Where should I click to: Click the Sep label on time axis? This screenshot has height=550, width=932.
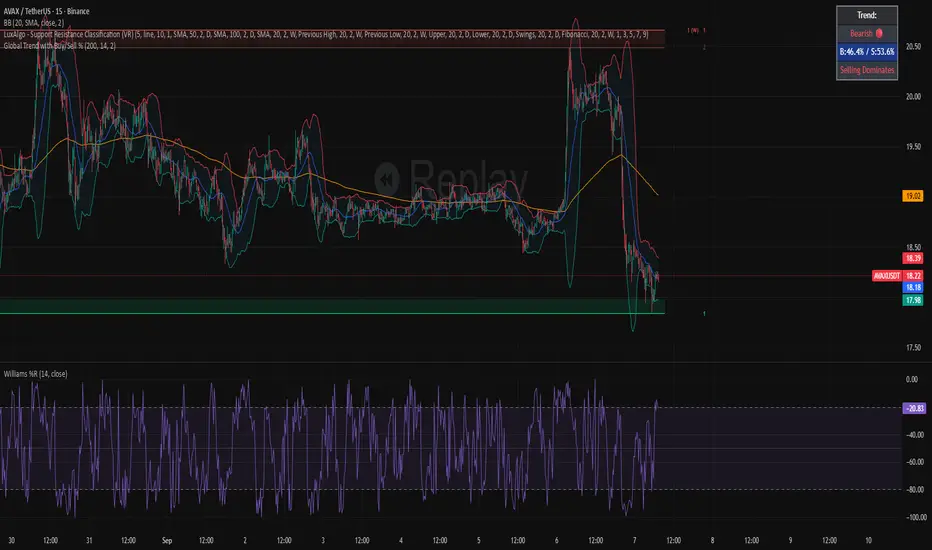167,540
